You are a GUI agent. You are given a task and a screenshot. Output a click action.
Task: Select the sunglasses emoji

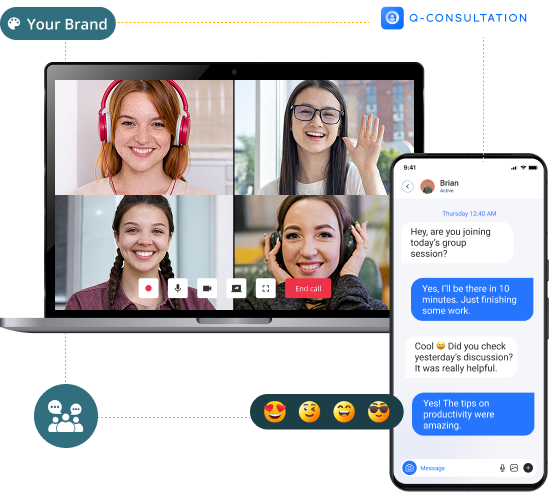pyautogui.click(x=379, y=413)
